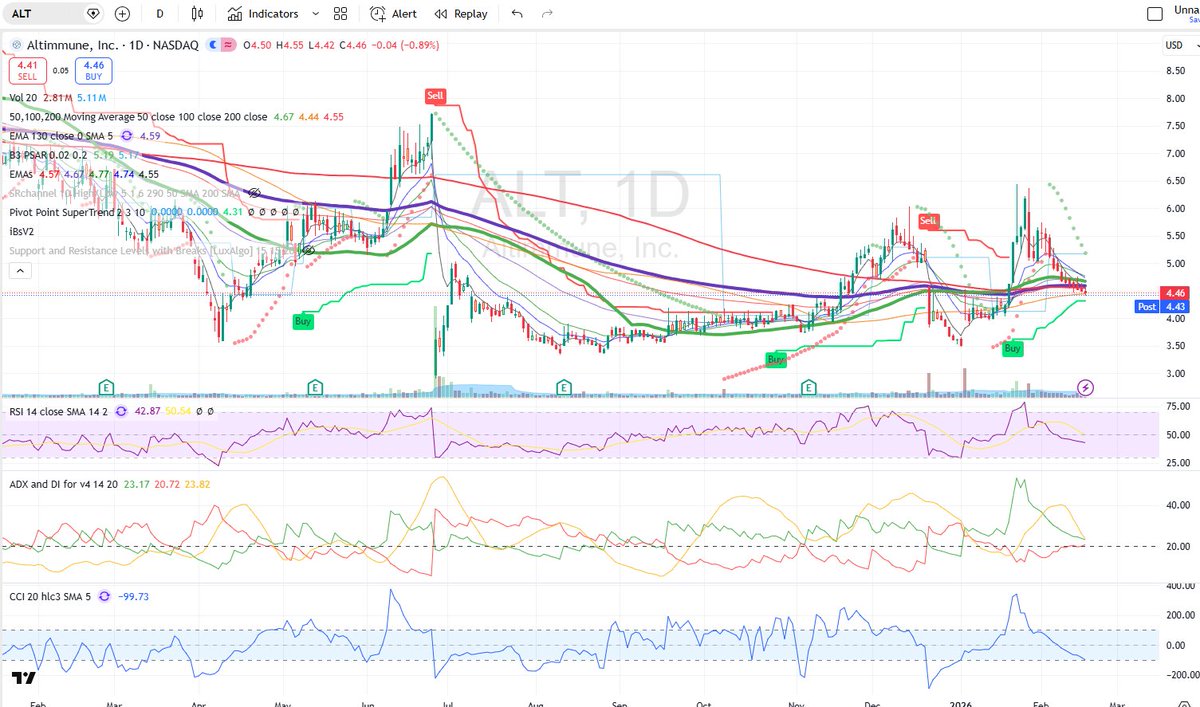The width and height of the screenshot is (1200, 707).
Task: Show the hidden Support and Resistance Levels indicator eye
Action: pyautogui.click(x=311, y=249)
